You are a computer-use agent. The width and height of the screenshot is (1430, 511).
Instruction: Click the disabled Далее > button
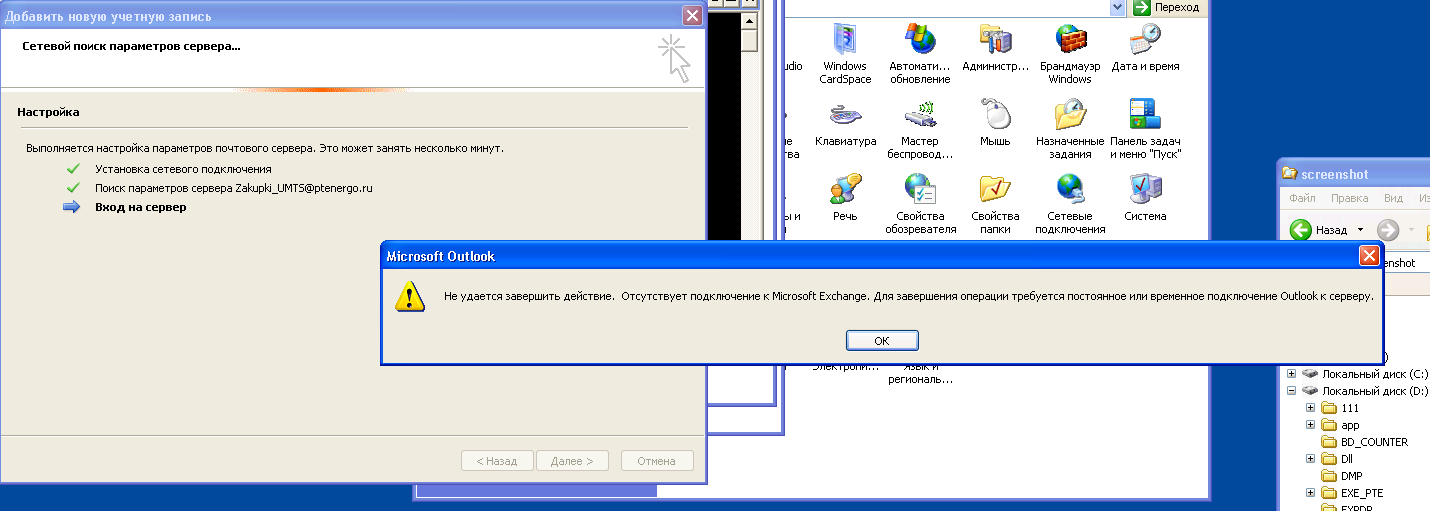tap(572, 461)
